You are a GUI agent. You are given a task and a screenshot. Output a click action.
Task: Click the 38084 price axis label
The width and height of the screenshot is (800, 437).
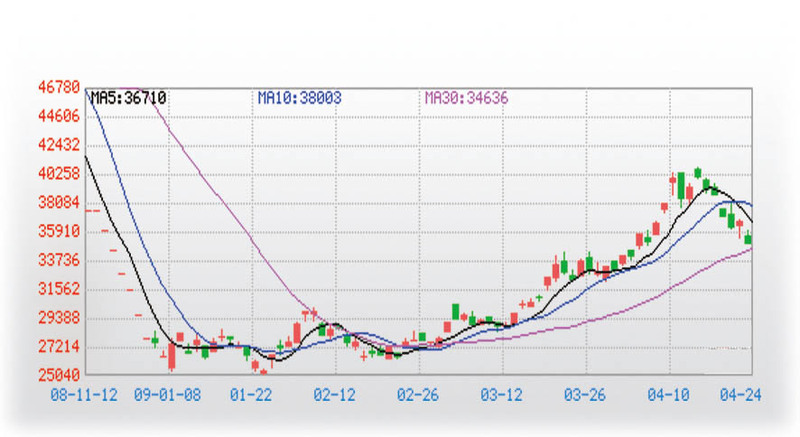[59, 202]
